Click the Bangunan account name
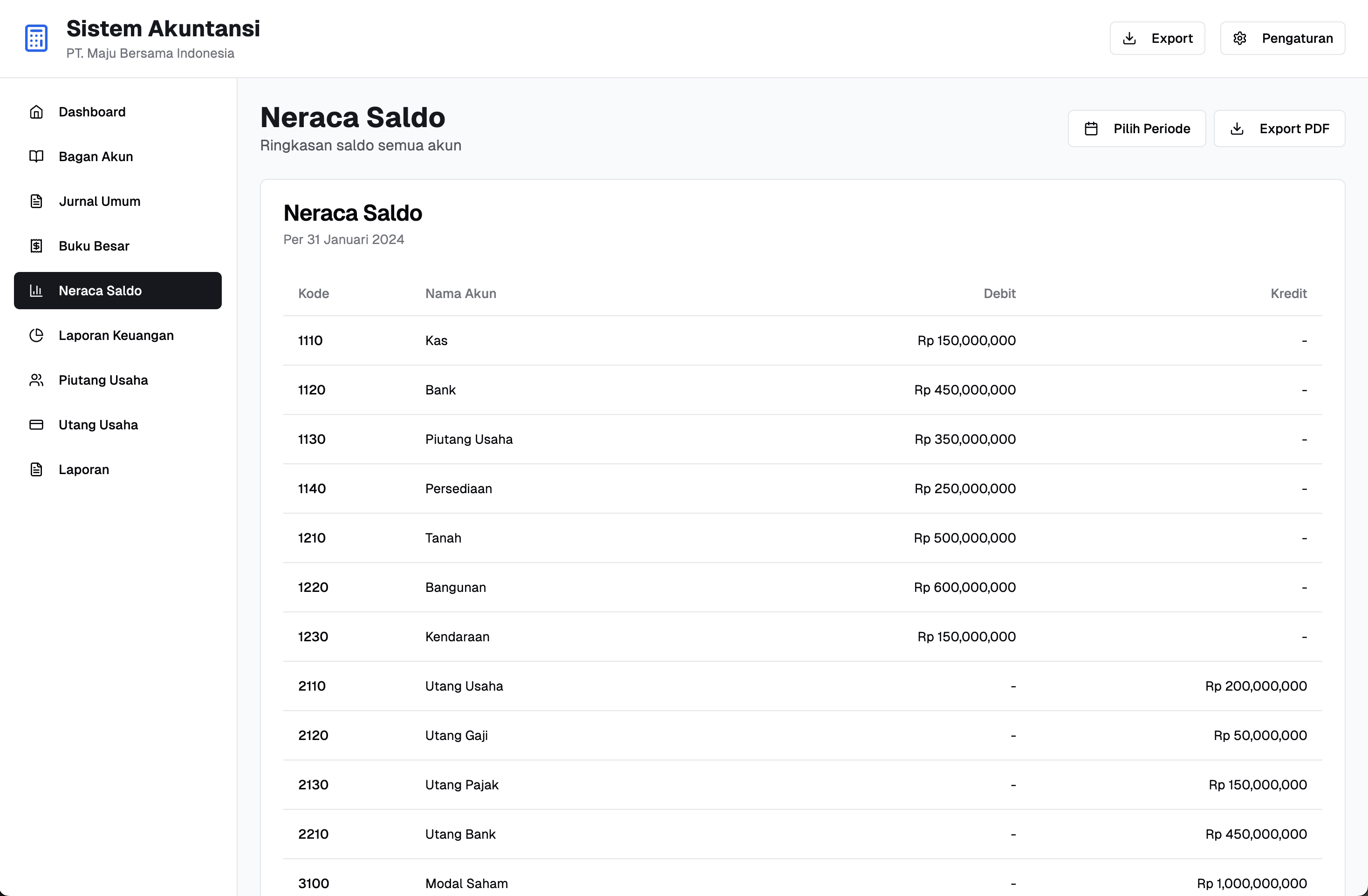Viewport: 1368px width, 896px height. pyautogui.click(x=456, y=588)
